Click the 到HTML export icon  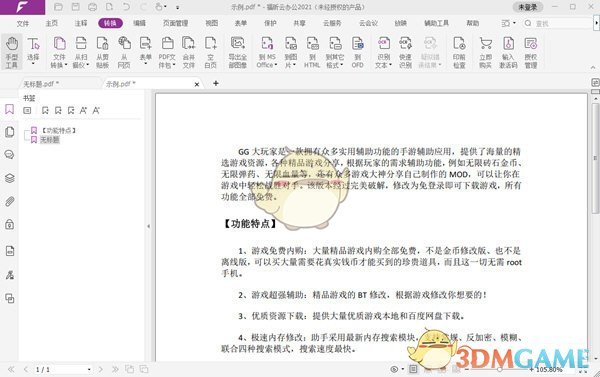312,52
